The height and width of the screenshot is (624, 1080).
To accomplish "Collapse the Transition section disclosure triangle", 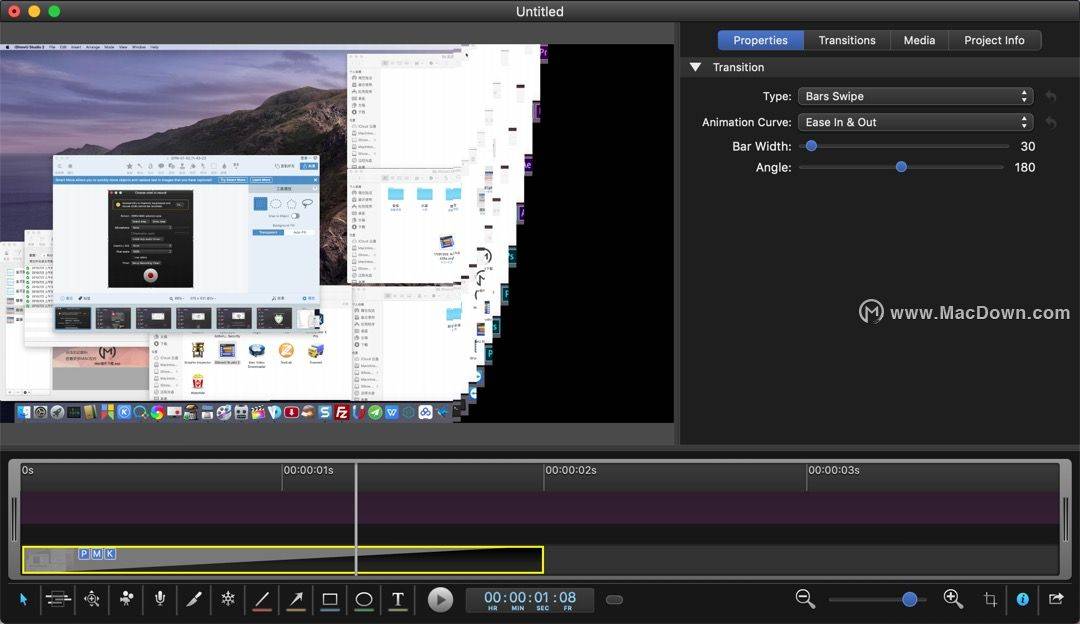I will 696,66.
